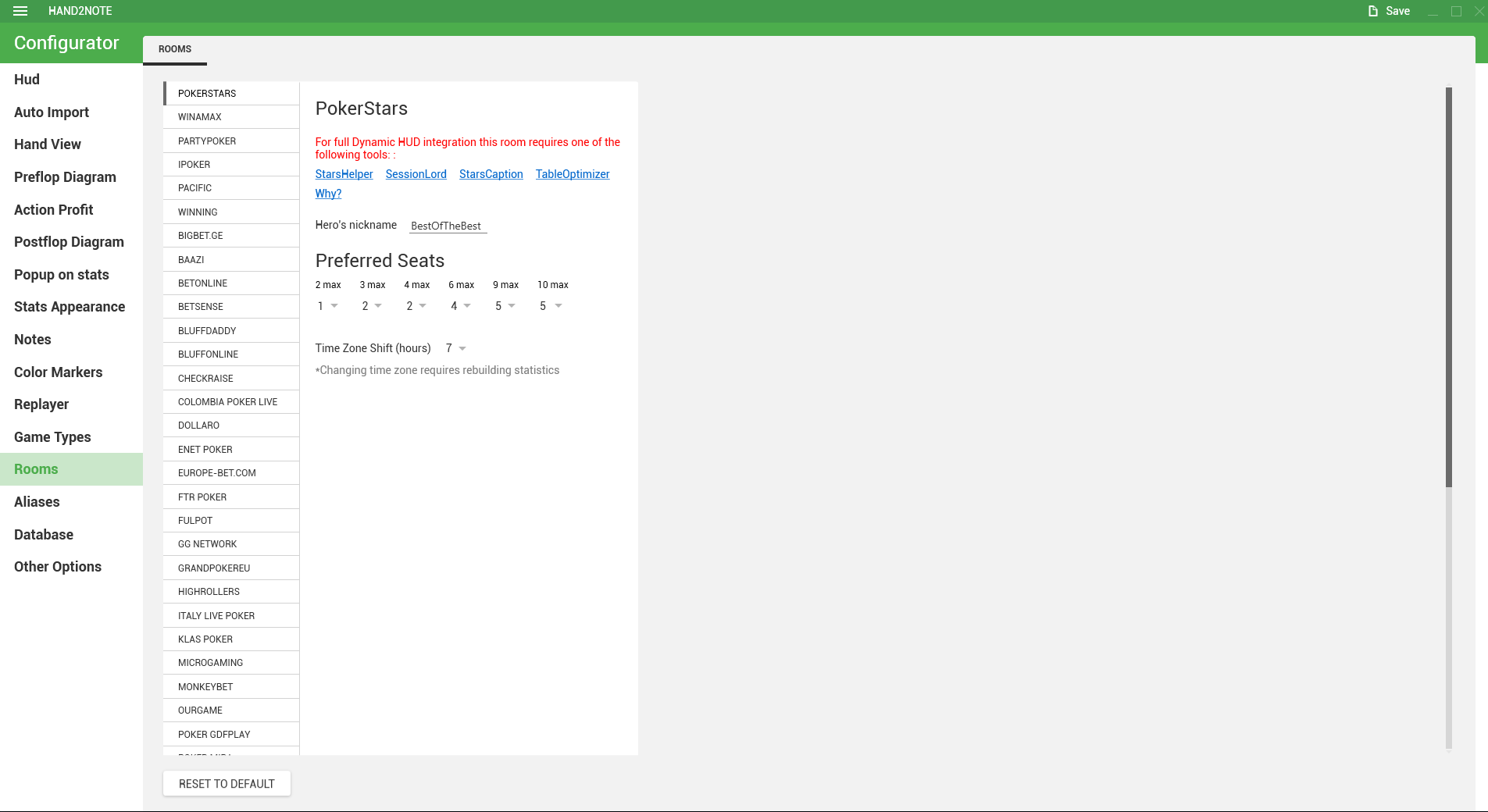Click RESET TO DEFAULT button
The width and height of the screenshot is (1488, 812).
227,784
